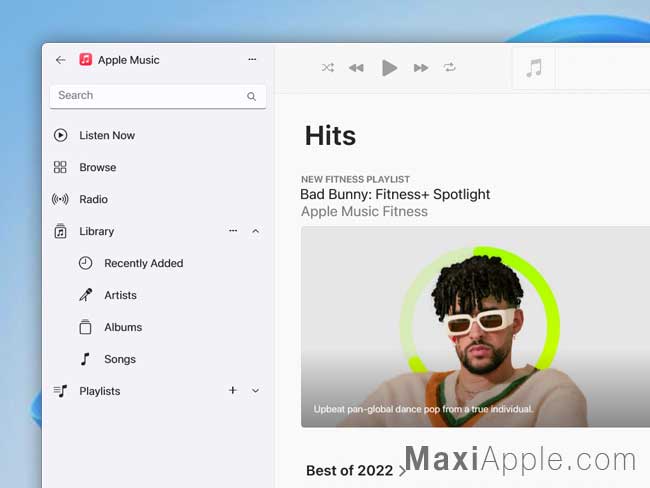Image resolution: width=650 pixels, height=488 pixels.
Task: Skip to previous track
Action: 356,68
